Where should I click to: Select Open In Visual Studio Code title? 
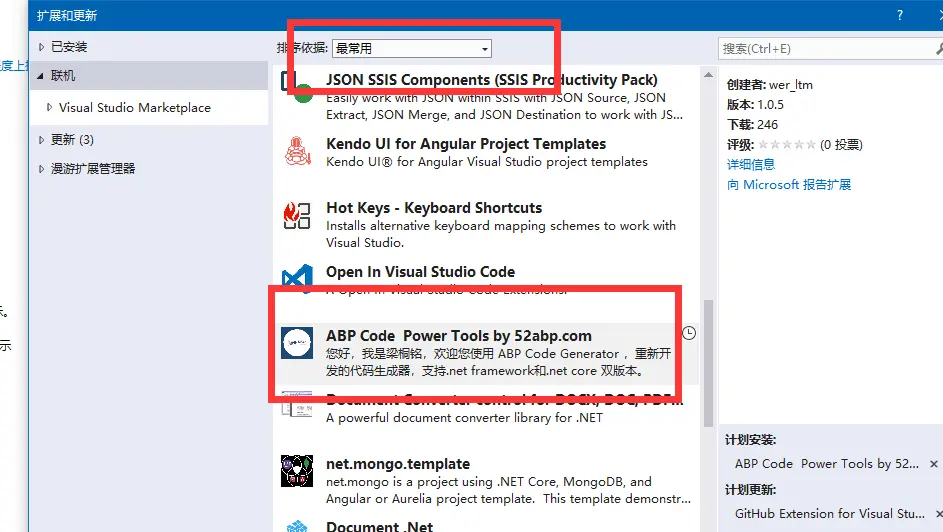point(420,272)
